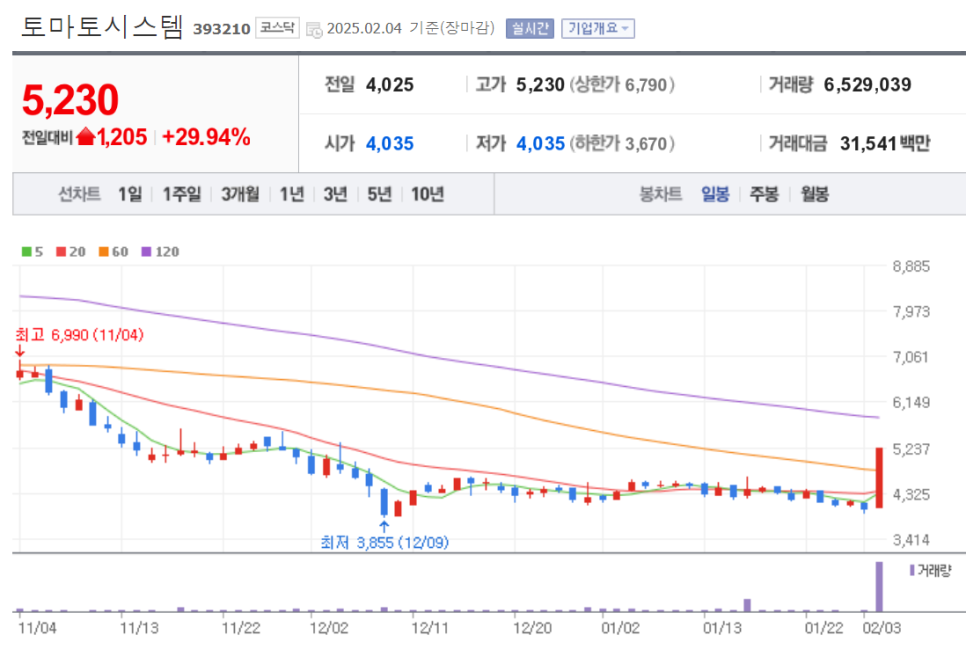Click the 거래량 value 6,529,039
Screen dimensions: 966x664
tap(867, 84)
